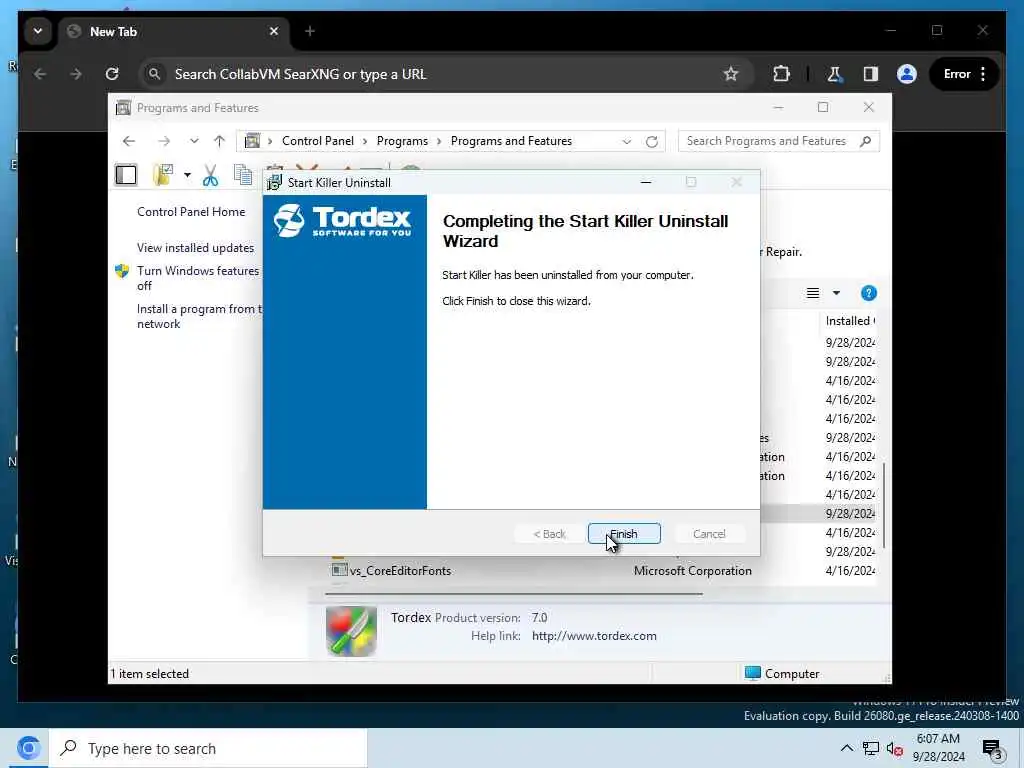Minimize the Start Killer Uninstall dialog

point(646,182)
